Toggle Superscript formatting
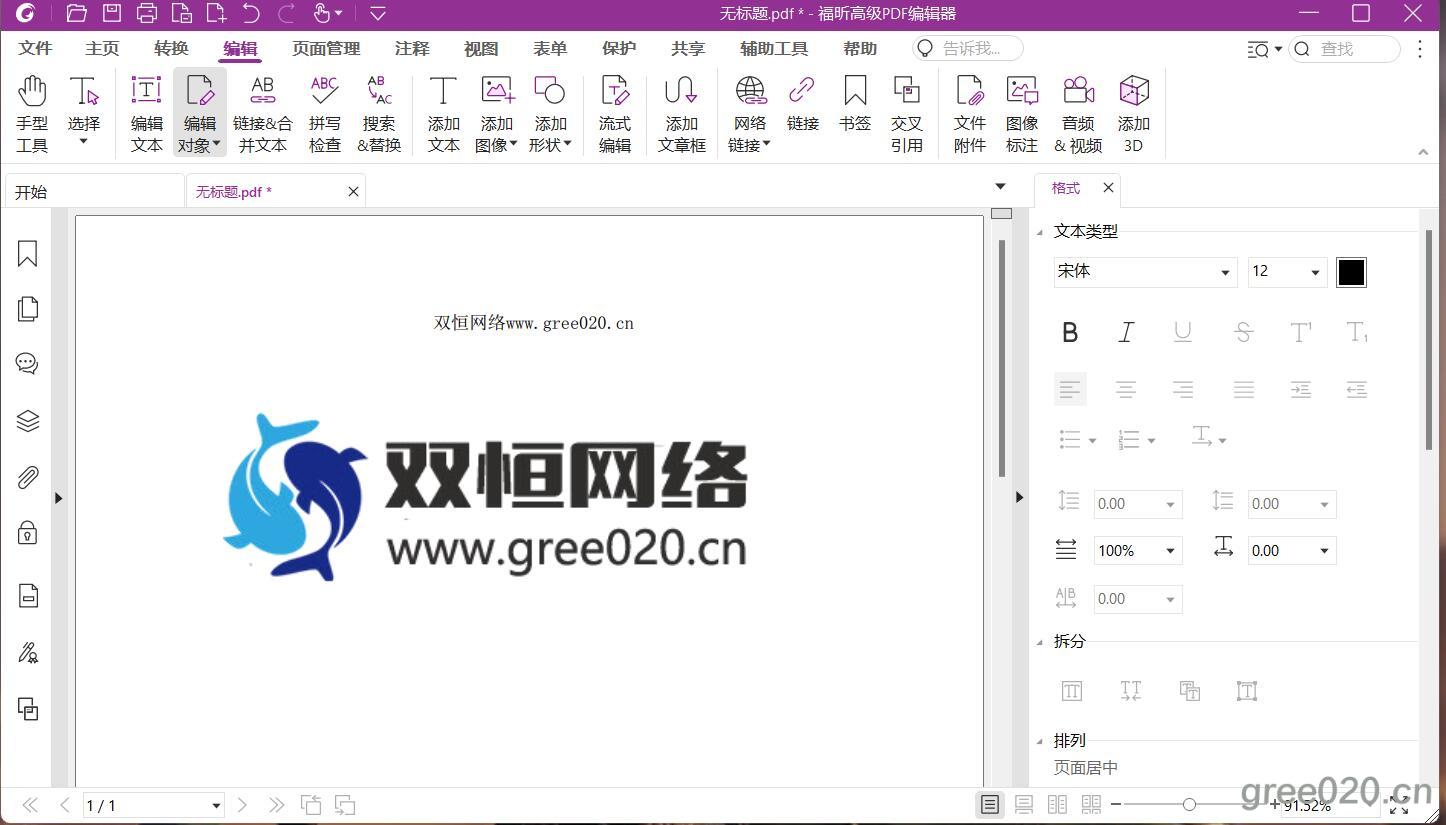The image size is (1446, 825). pyautogui.click(x=1300, y=333)
